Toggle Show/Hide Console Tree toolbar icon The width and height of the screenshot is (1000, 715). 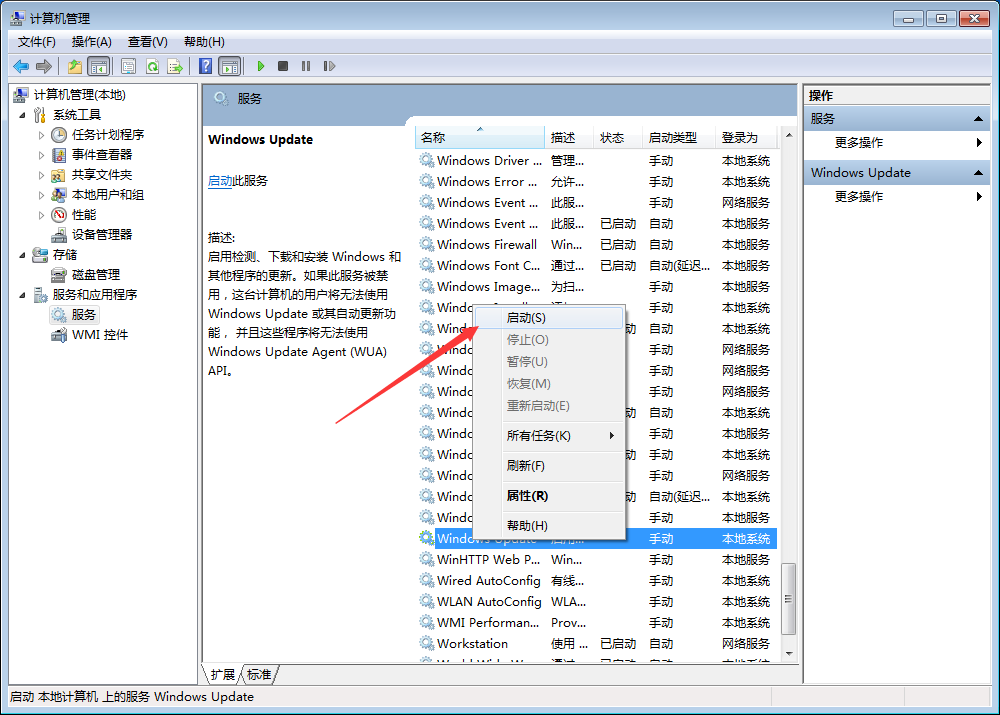[x=99, y=66]
